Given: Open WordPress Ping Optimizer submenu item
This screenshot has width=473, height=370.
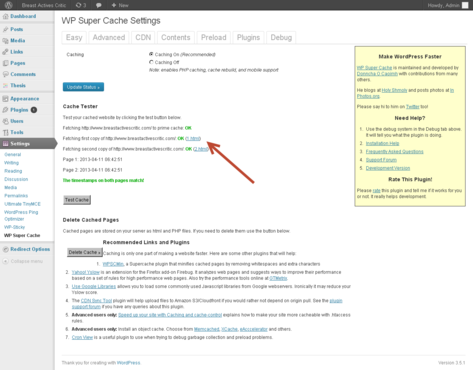Looking at the screenshot, I should click(x=21, y=215).
